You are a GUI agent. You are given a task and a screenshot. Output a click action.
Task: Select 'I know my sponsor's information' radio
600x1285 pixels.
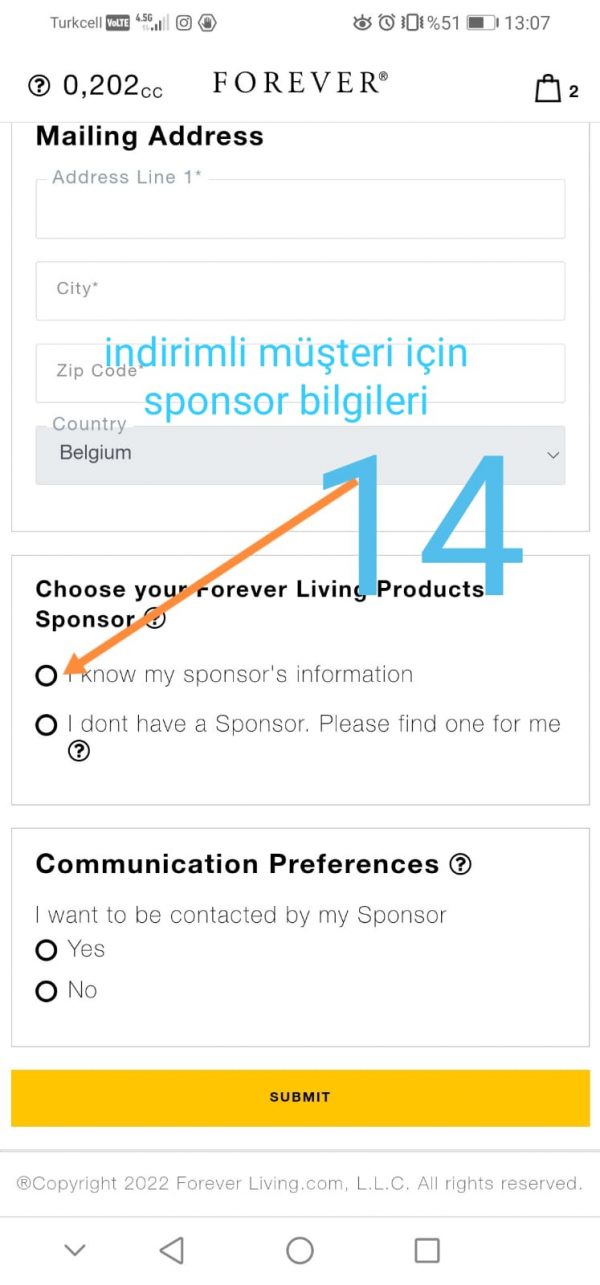pos(46,676)
